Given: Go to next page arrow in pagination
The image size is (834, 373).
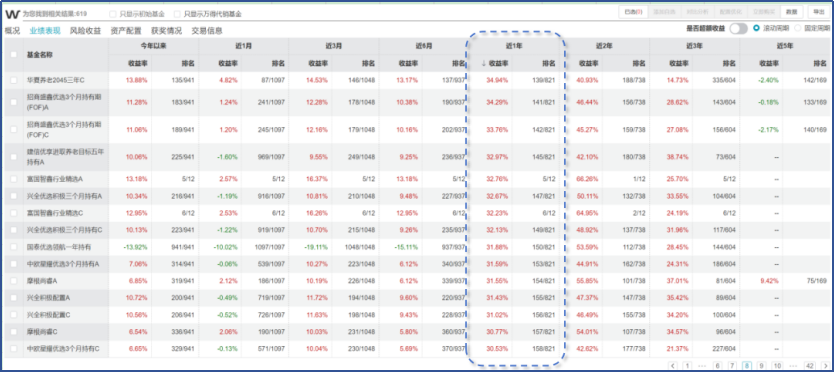Looking at the screenshot, I should coord(825,366).
